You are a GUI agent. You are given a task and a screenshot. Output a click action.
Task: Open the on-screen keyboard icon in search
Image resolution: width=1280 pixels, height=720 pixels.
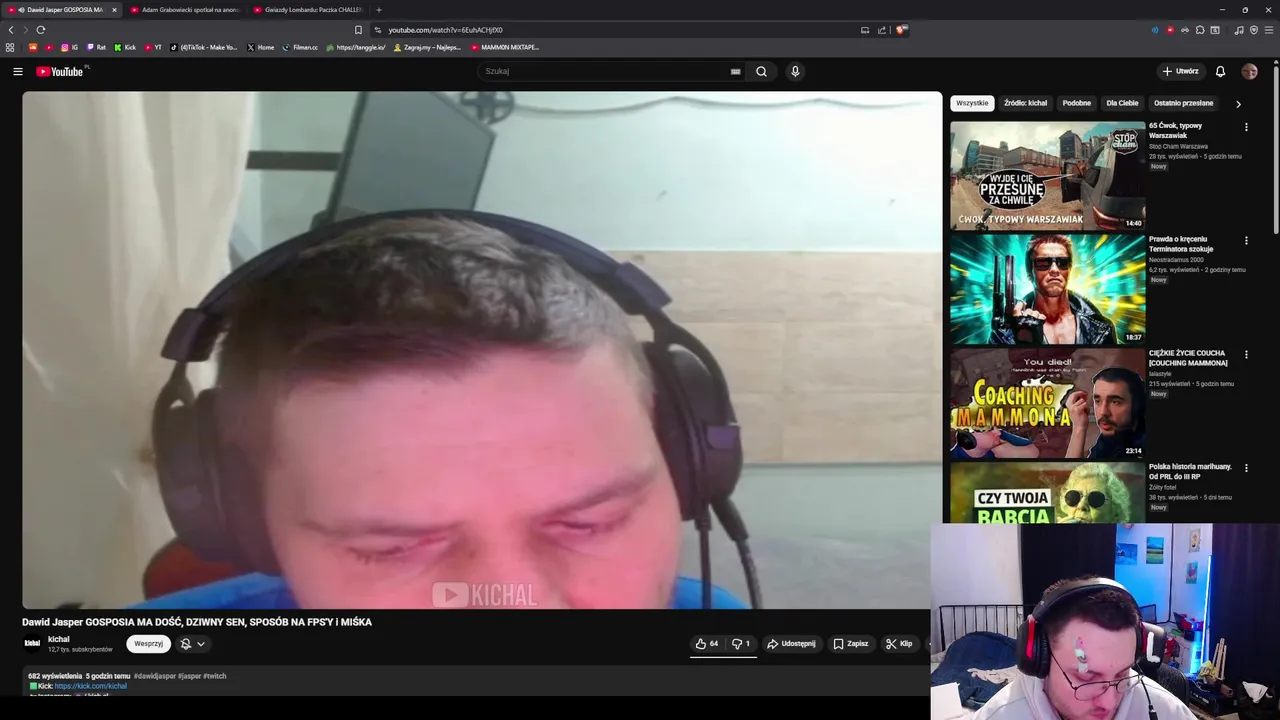pyautogui.click(x=735, y=71)
